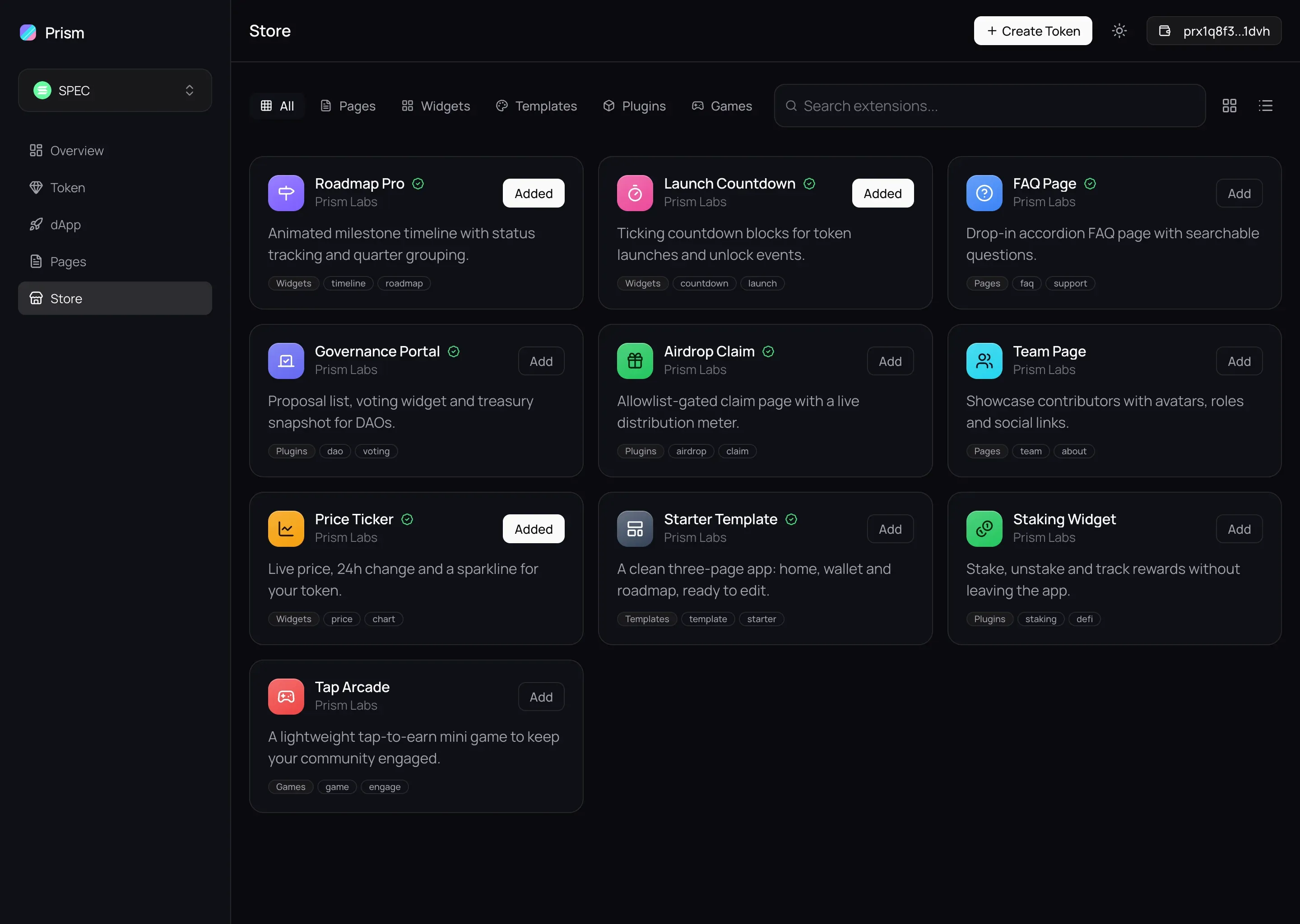Click the defi tag on Staking Widget
The height and width of the screenshot is (924, 1300).
pyautogui.click(x=1084, y=619)
